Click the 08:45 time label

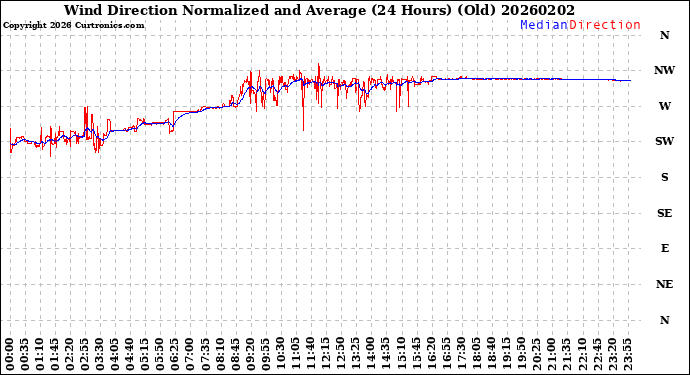235,355
